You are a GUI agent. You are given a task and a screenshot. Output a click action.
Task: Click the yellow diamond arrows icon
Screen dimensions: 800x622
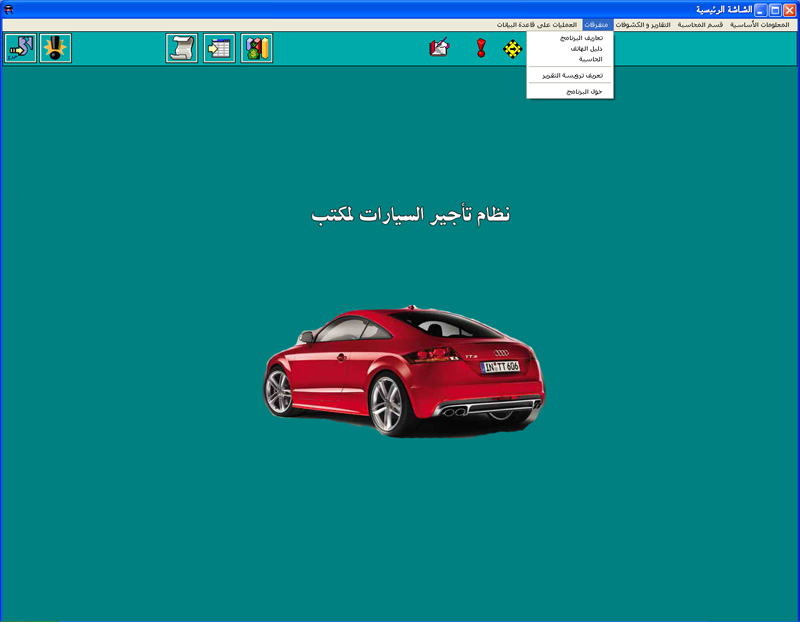click(x=513, y=48)
